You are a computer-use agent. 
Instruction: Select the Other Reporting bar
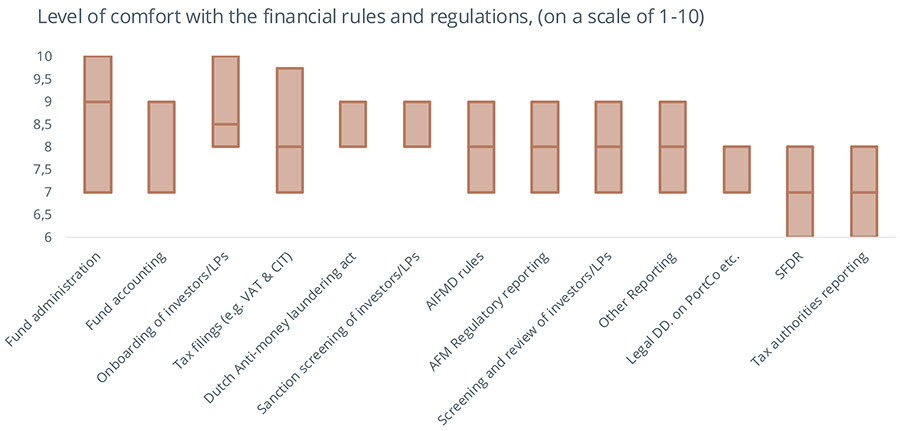[673, 146]
